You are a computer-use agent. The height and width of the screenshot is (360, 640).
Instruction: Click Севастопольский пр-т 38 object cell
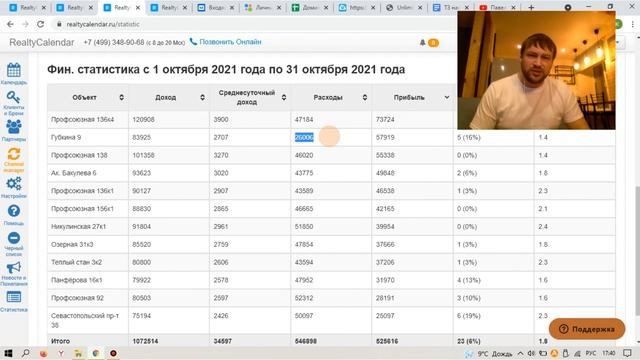pyautogui.click(x=88, y=320)
